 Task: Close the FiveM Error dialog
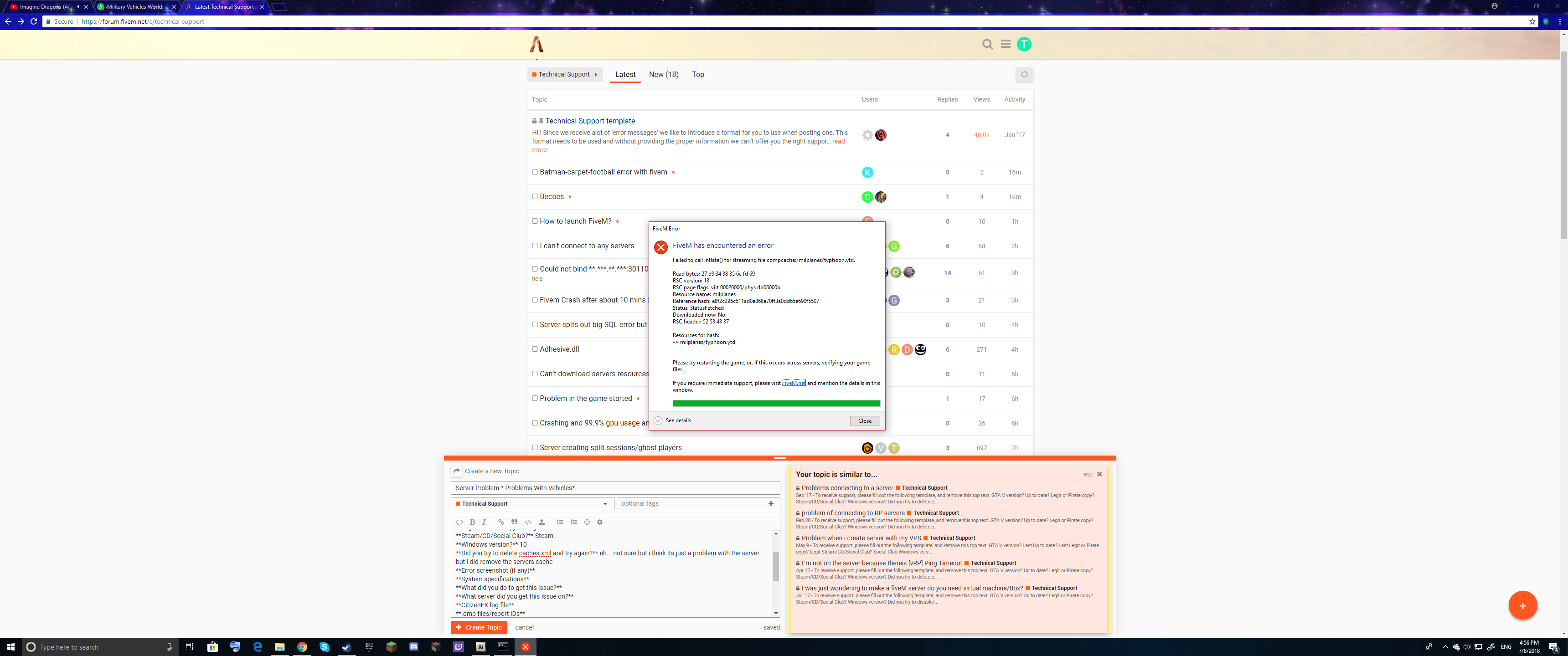click(864, 420)
